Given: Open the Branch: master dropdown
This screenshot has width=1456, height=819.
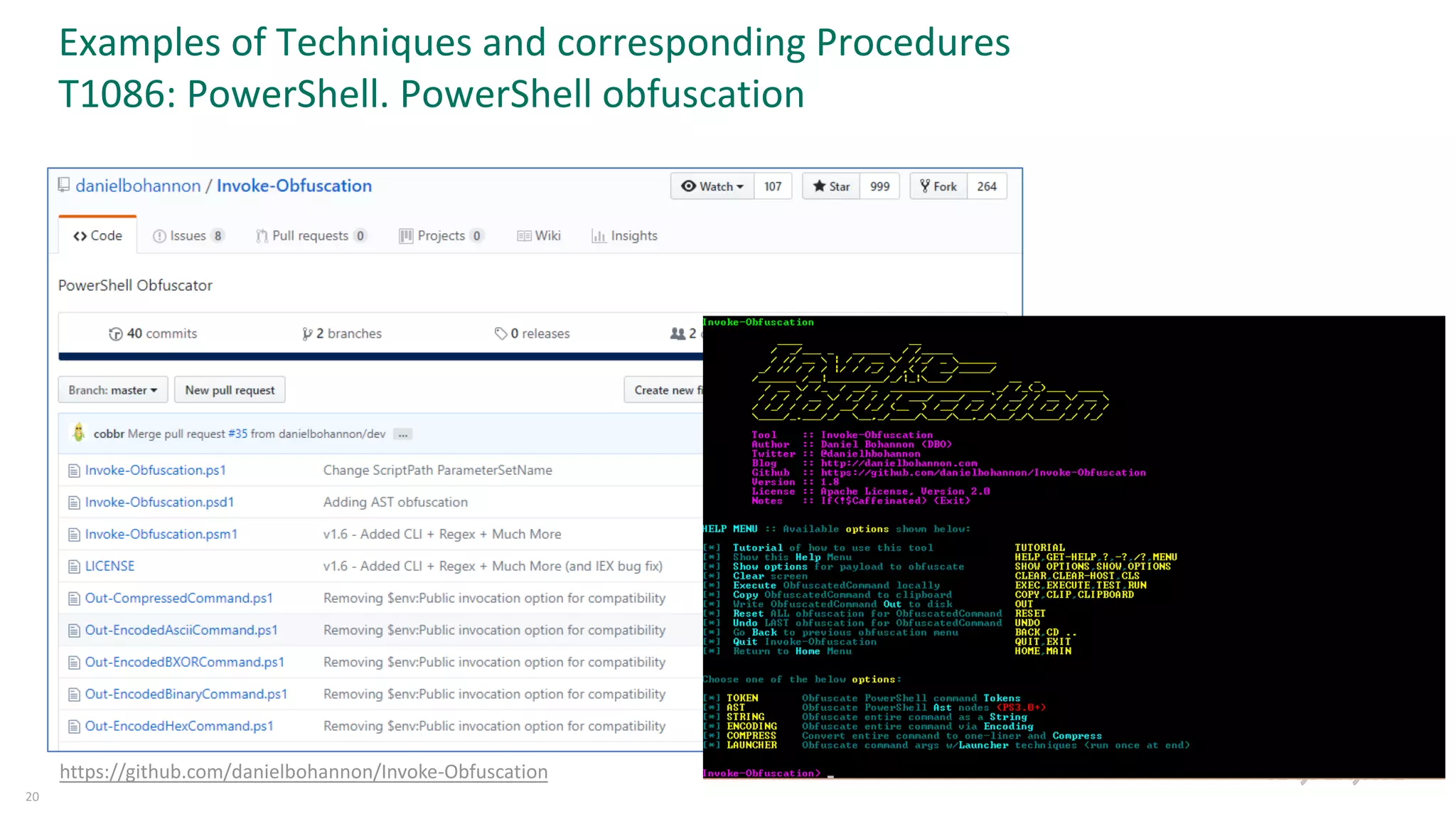Looking at the screenshot, I should pos(113,390).
